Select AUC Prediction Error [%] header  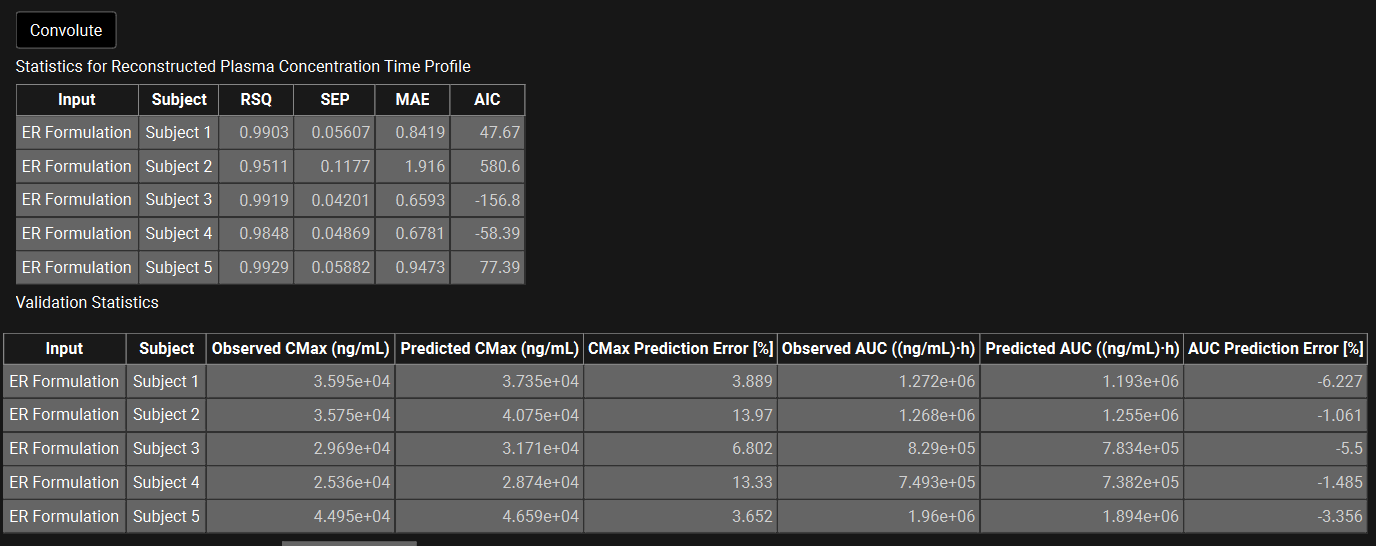[x=1275, y=348]
